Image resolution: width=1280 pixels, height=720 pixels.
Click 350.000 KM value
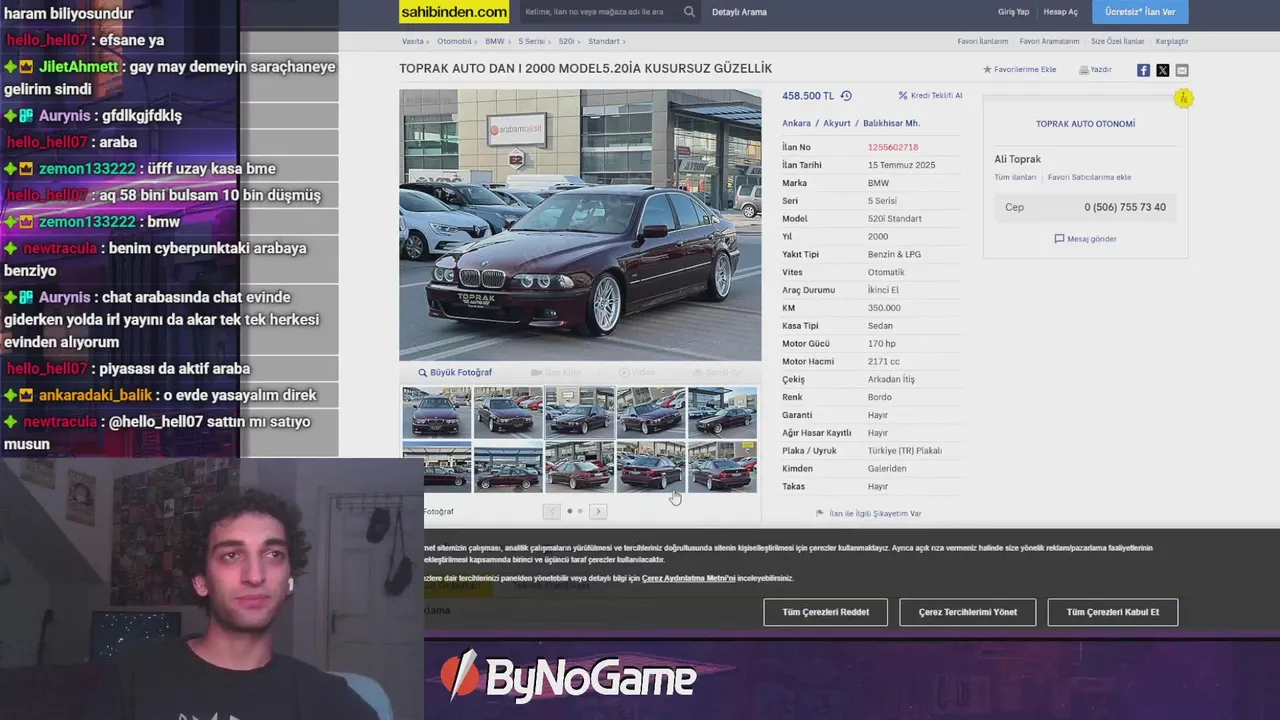click(884, 308)
